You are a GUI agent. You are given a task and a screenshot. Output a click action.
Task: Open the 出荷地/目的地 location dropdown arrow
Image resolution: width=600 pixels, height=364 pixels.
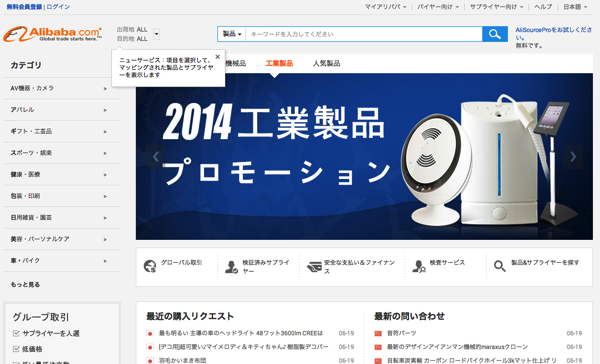[x=156, y=34]
